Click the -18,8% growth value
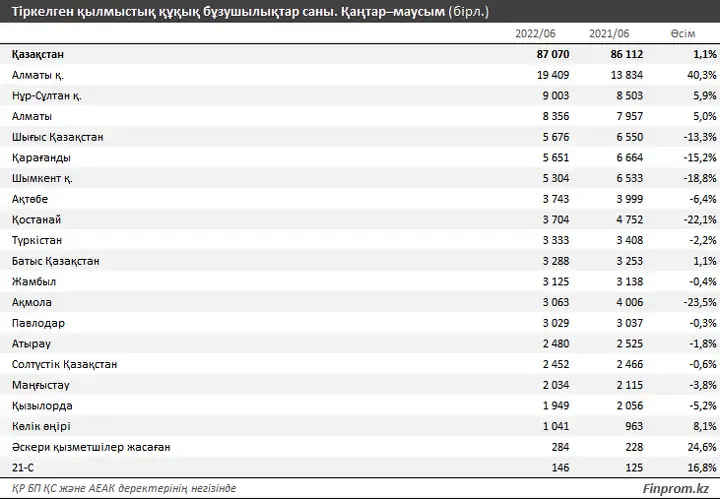This screenshot has width=720, height=499. (700, 178)
